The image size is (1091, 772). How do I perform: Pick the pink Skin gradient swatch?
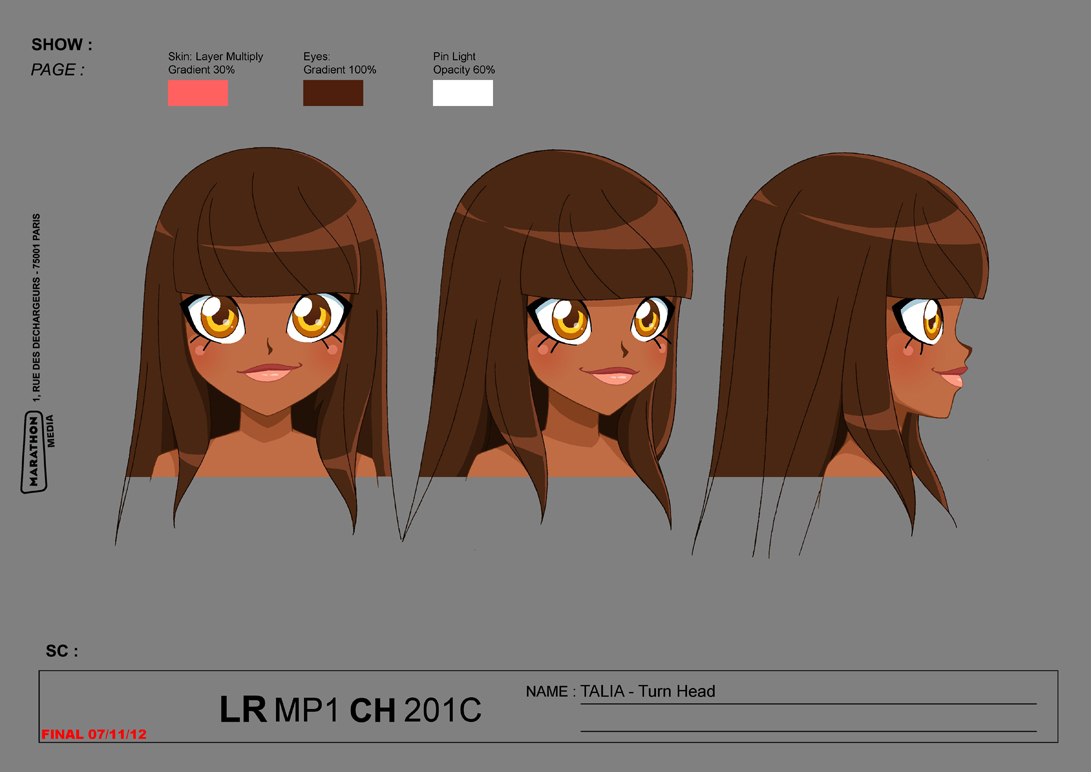tap(198, 93)
